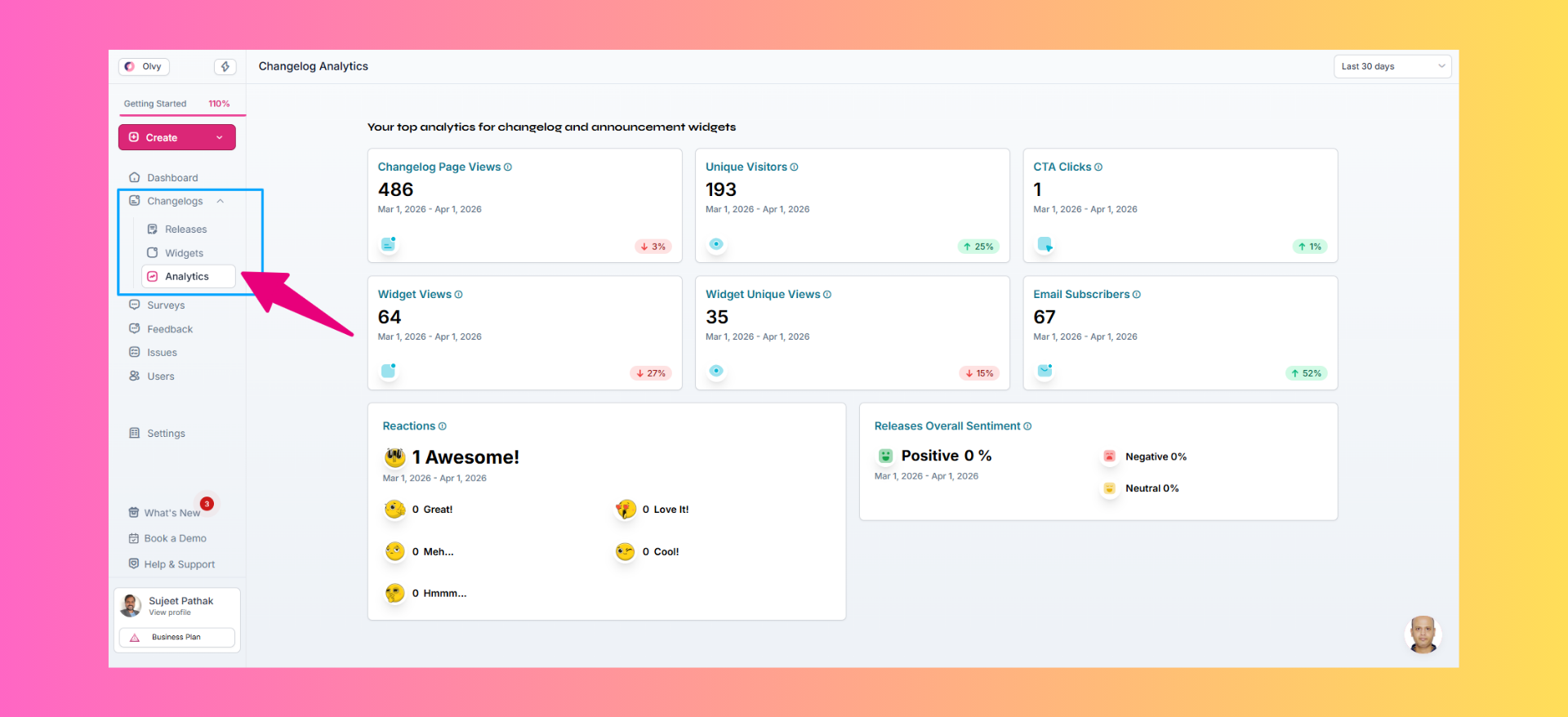Click the Dashboard home icon
This screenshot has width=1568, height=717.
point(135,177)
